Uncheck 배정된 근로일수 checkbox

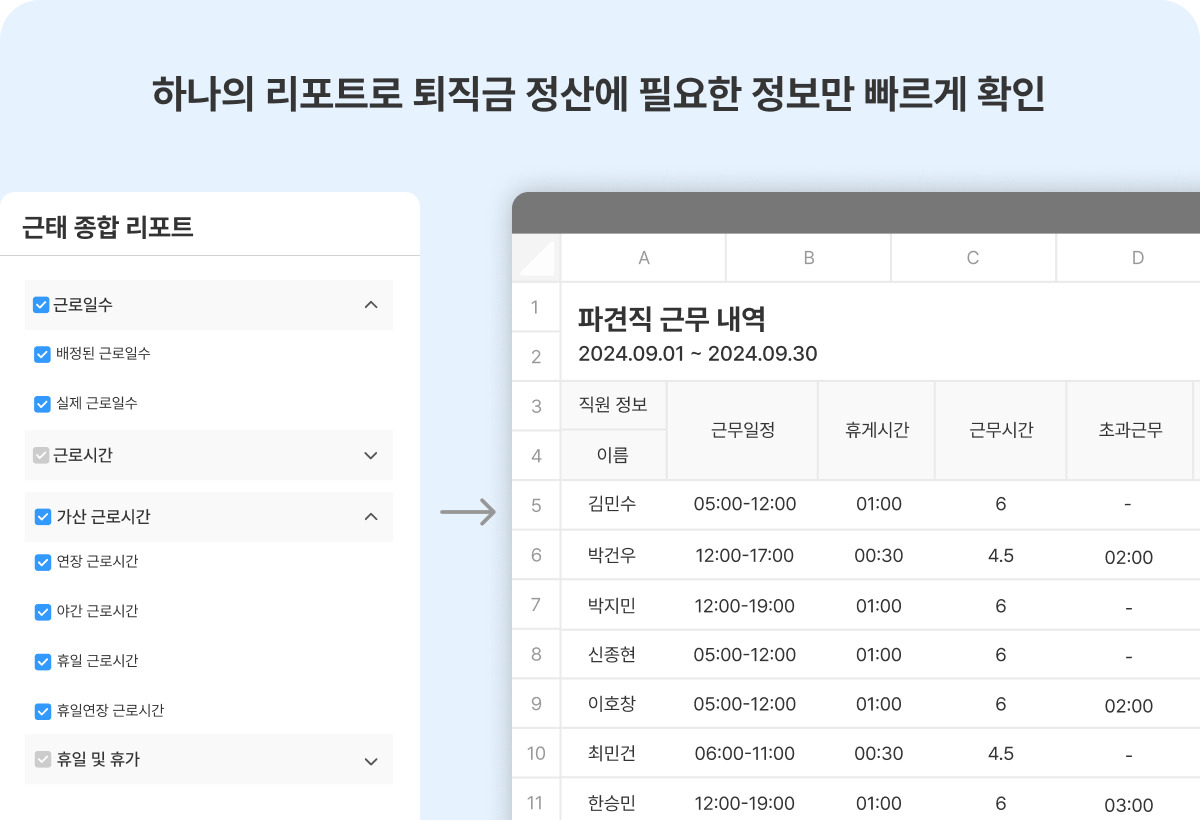[x=42, y=354]
